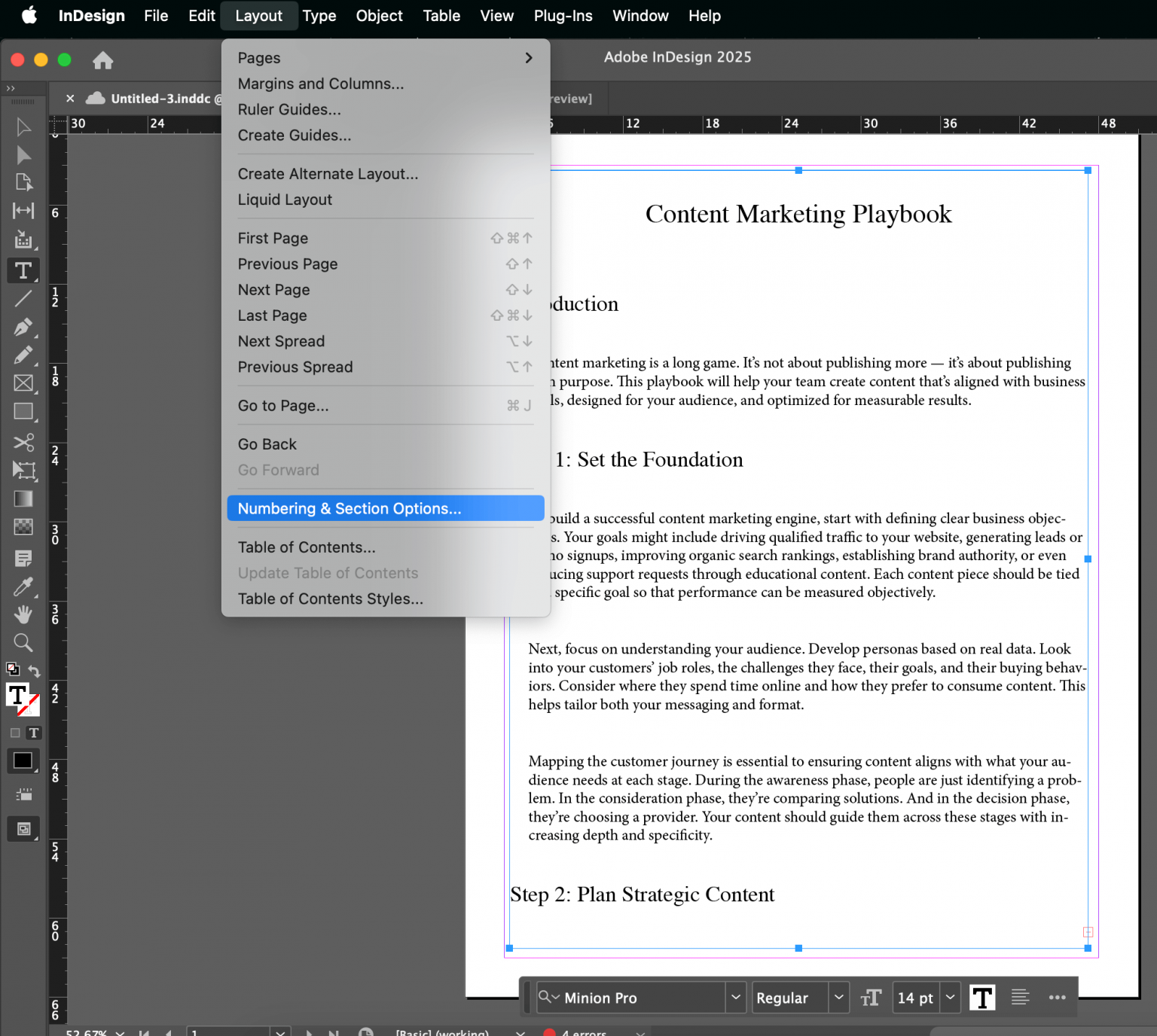Select the Rectangle Frame tool
The width and height of the screenshot is (1157, 1036).
click(x=23, y=382)
